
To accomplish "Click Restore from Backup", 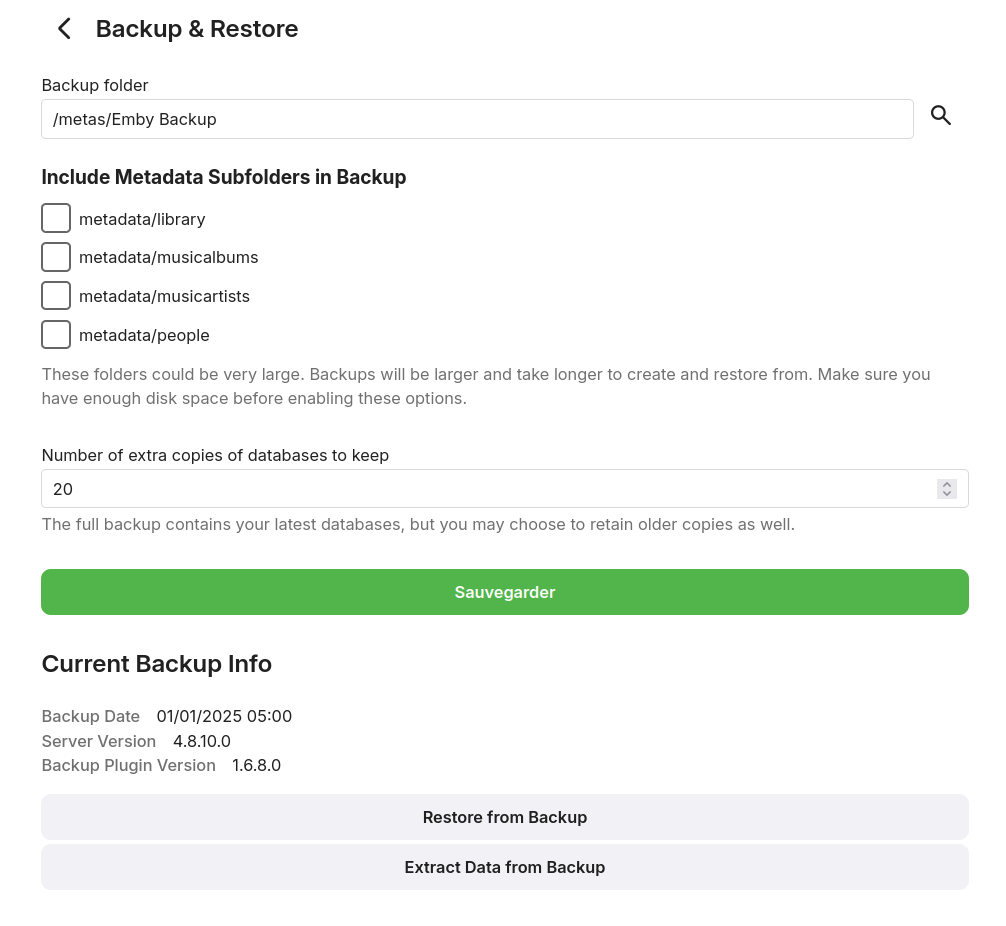I will (505, 817).
